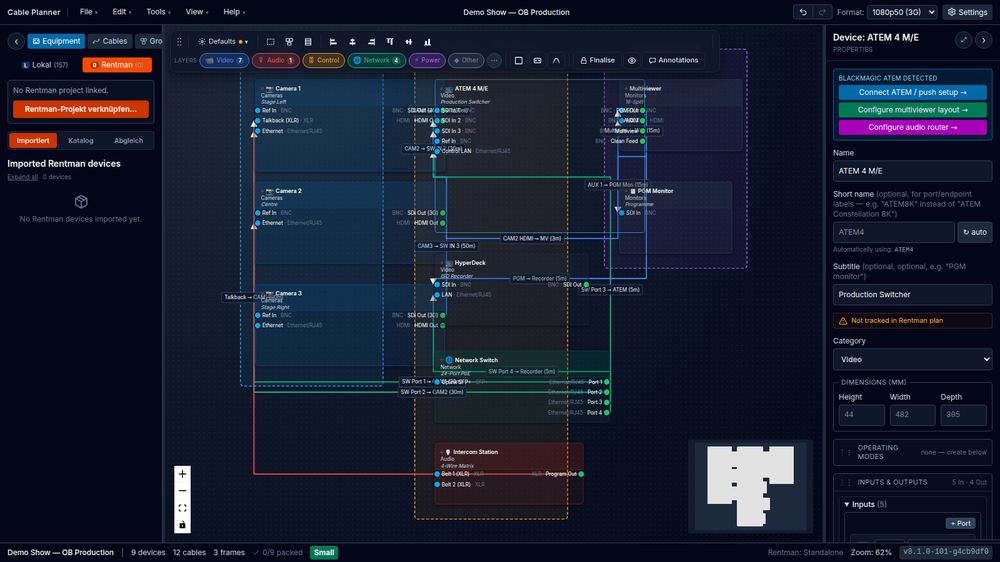Open the Defaults preset dropdown

(223, 41)
